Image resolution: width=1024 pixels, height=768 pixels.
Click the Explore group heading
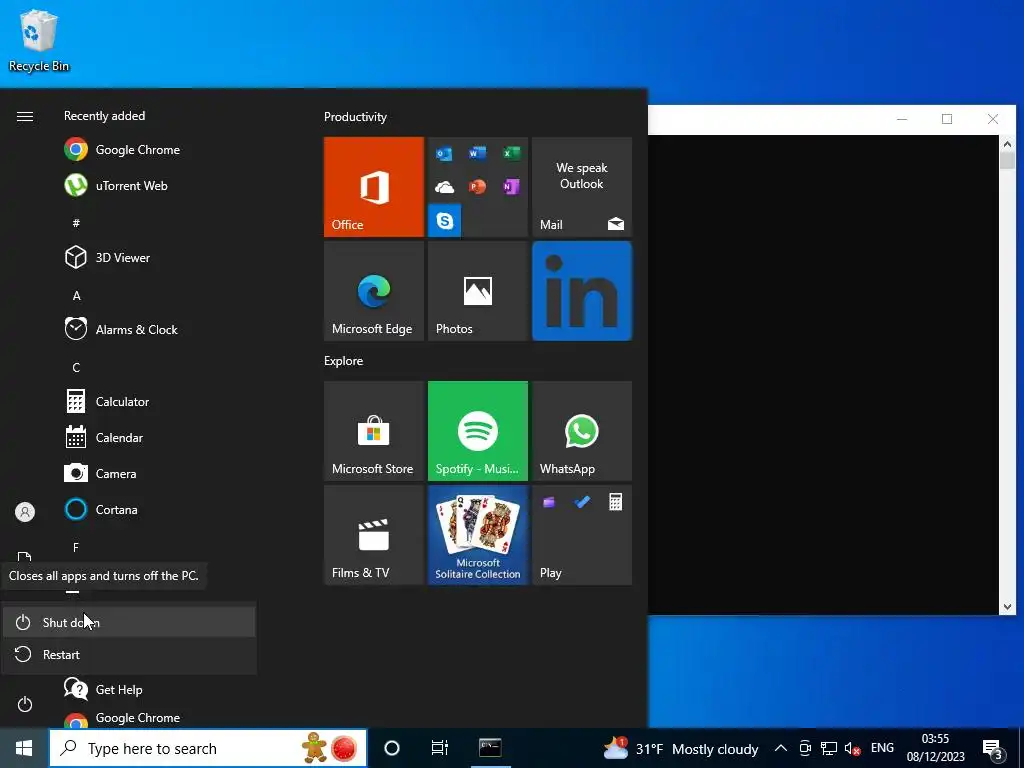click(344, 361)
